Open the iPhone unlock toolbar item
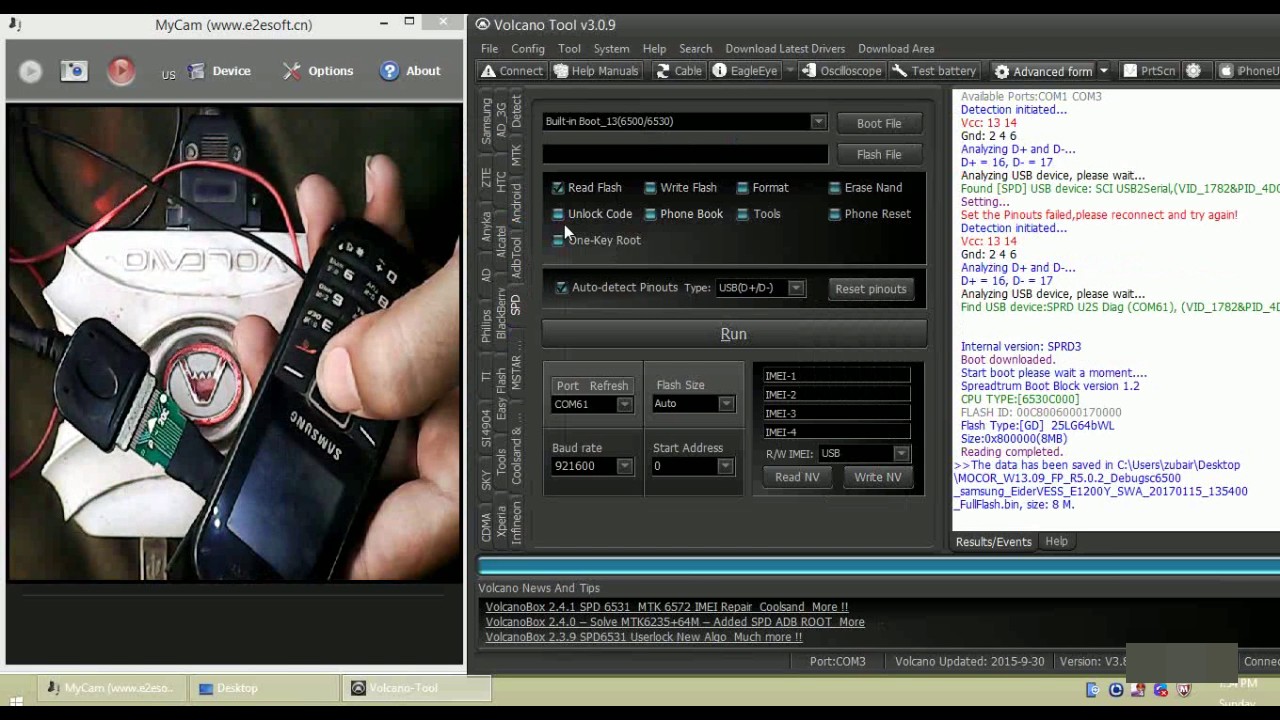The width and height of the screenshot is (1280, 720). click(1248, 71)
